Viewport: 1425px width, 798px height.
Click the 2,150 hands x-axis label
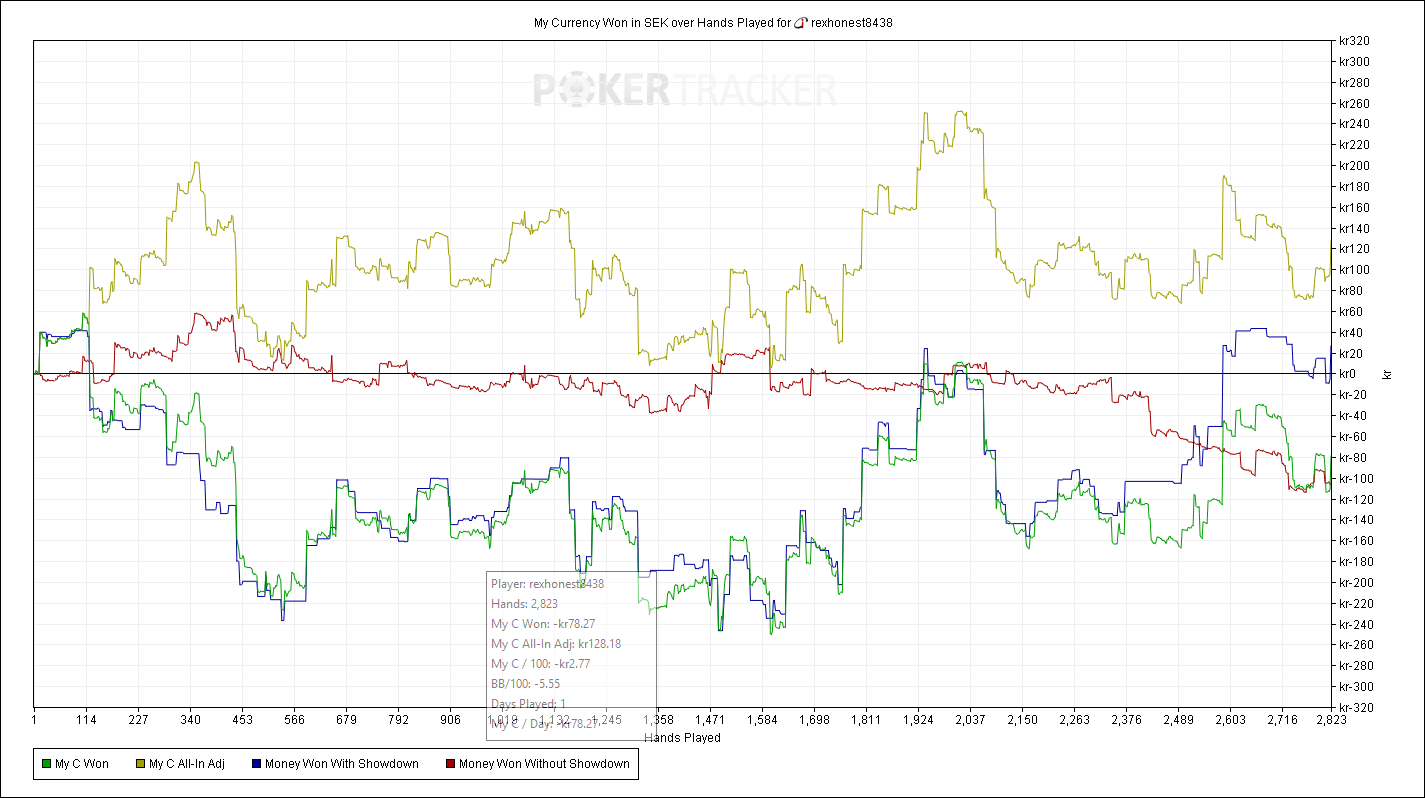pos(1022,719)
